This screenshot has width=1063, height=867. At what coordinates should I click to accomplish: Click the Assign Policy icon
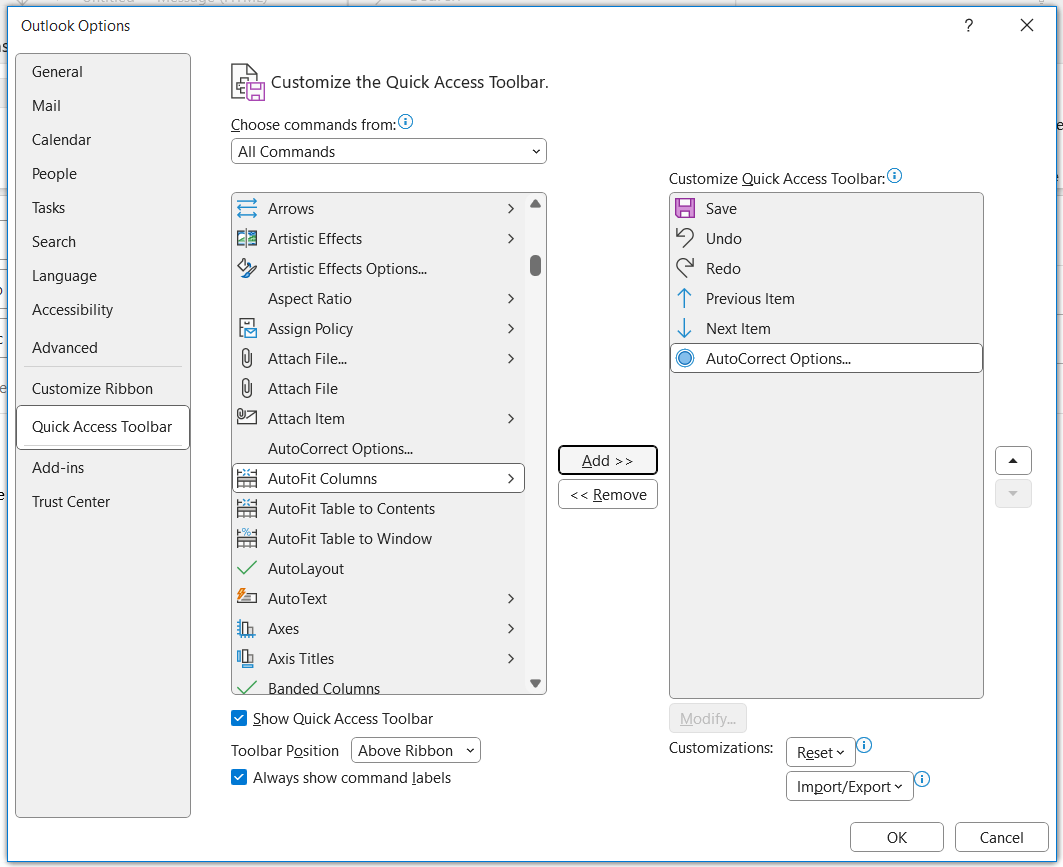pos(247,329)
